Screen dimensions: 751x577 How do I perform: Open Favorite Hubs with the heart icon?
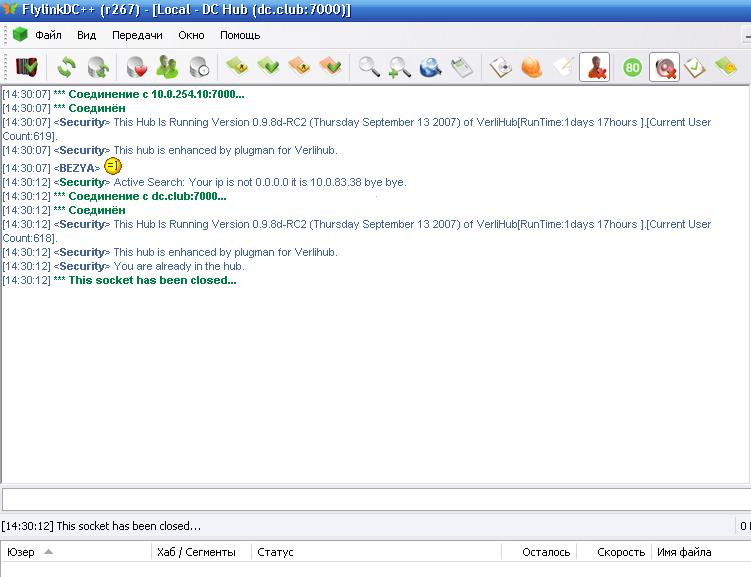click(x=137, y=67)
